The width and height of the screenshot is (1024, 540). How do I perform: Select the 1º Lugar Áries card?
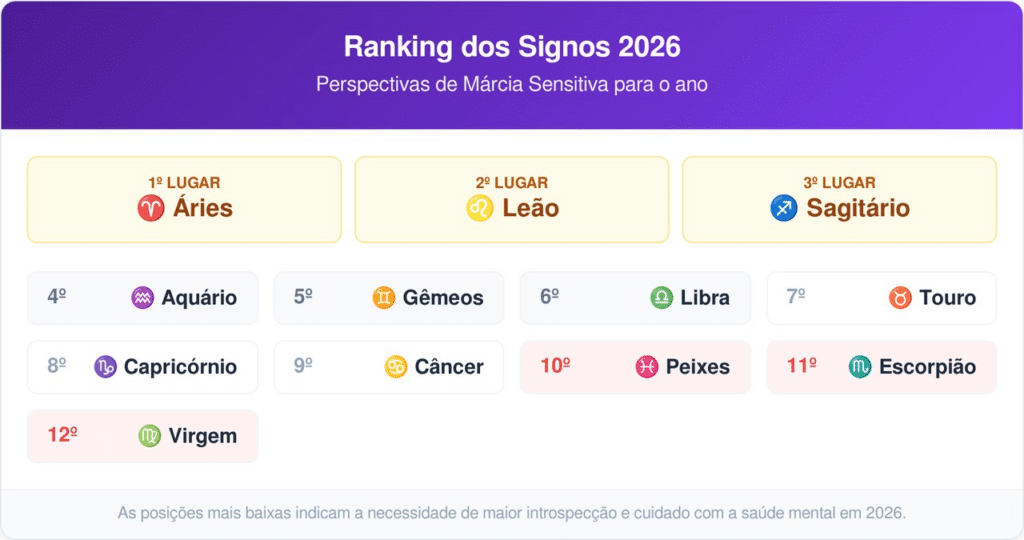[x=184, y=199]
